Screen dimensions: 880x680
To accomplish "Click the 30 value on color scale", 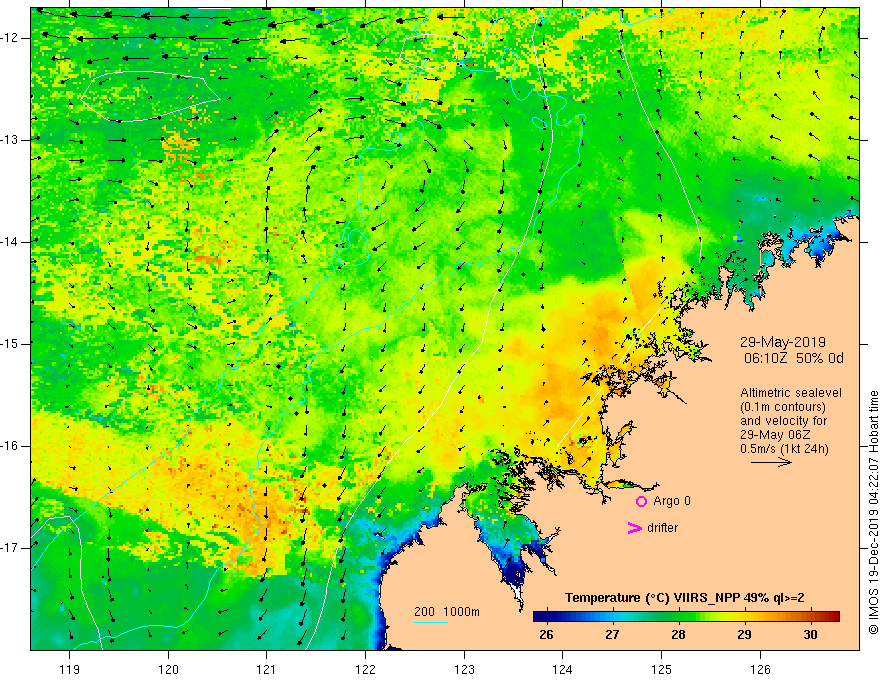I will pos(810,635).
